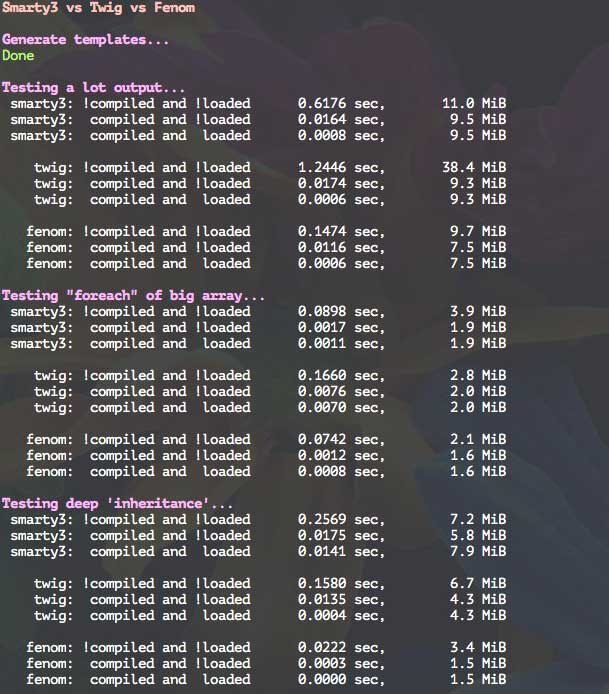Click the '0.1660 sec,' twig timing value
609x694 pixels.
[341, 375]
